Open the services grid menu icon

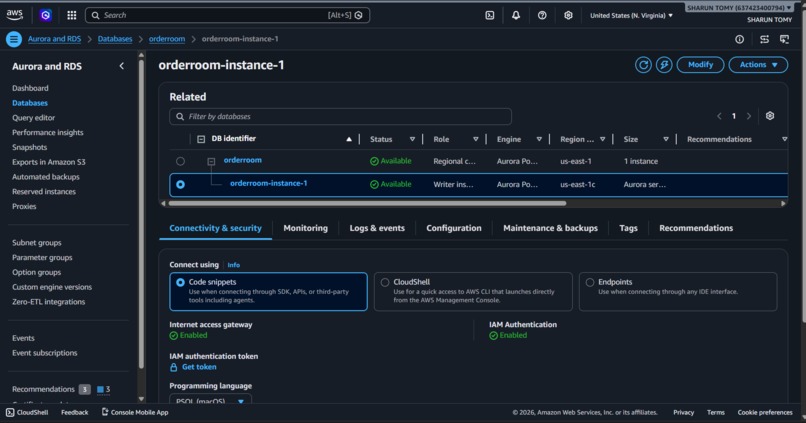tap(71, 15)
